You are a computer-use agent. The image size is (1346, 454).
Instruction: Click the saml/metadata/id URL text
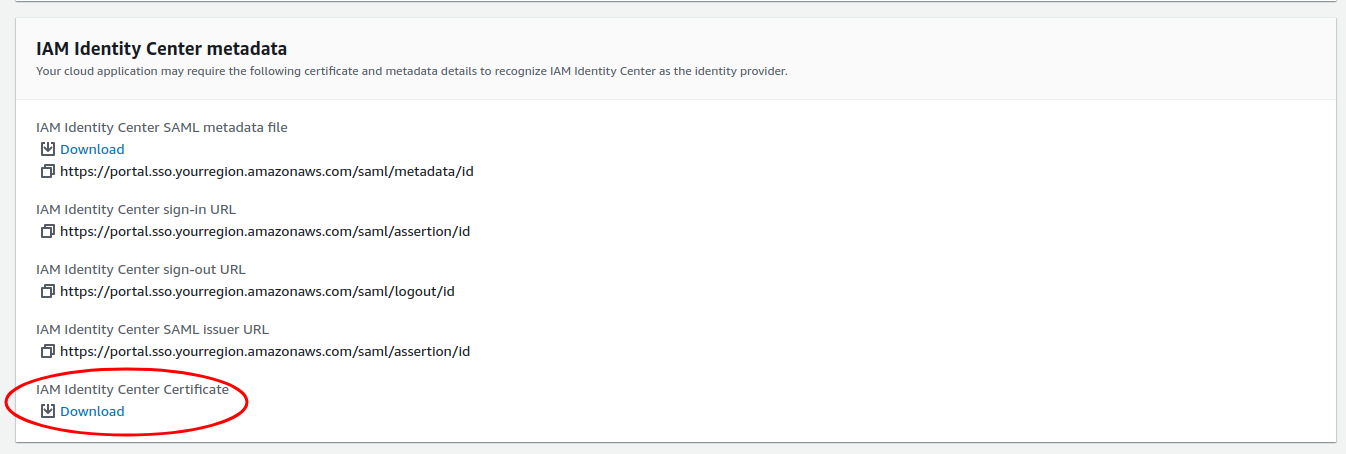point(266,171)
